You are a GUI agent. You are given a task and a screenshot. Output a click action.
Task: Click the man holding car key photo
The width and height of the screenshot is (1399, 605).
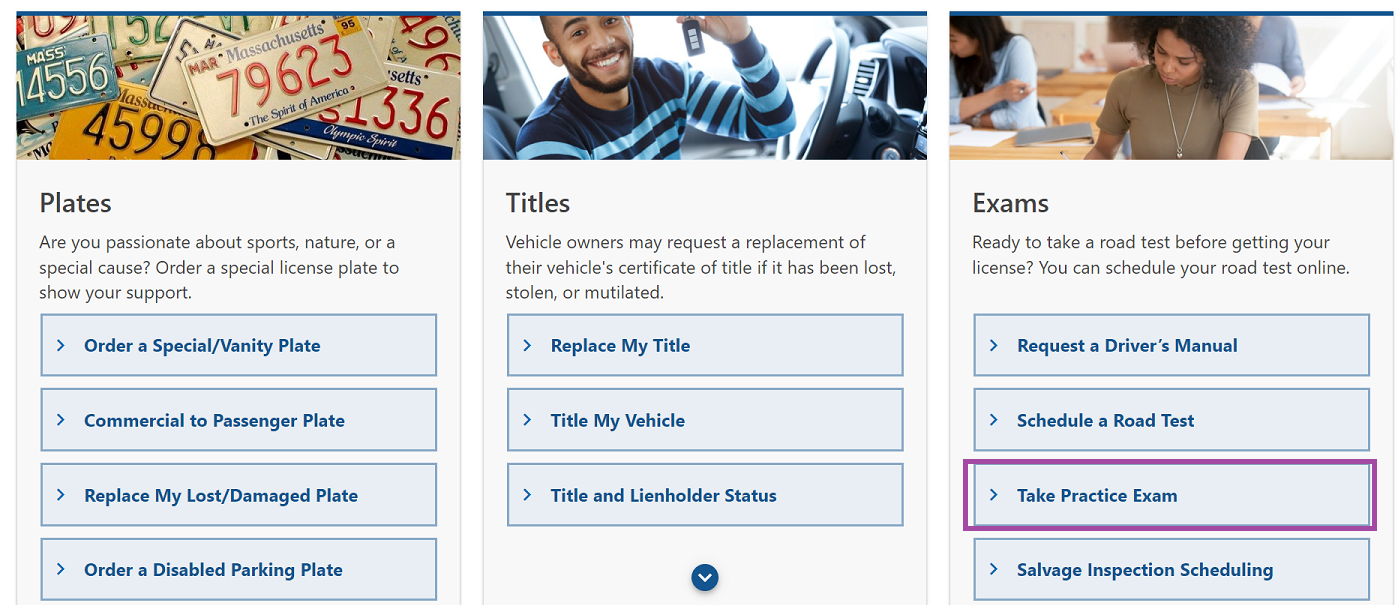click(x=704, y=86)
